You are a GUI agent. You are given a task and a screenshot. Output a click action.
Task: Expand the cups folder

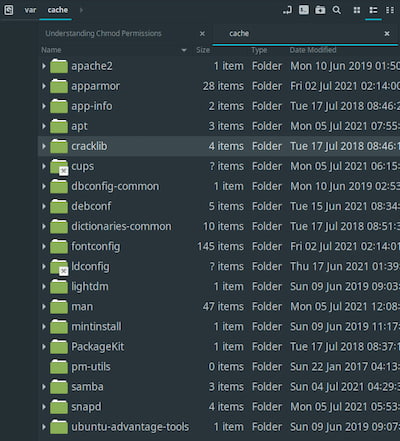tap(44, 166)
